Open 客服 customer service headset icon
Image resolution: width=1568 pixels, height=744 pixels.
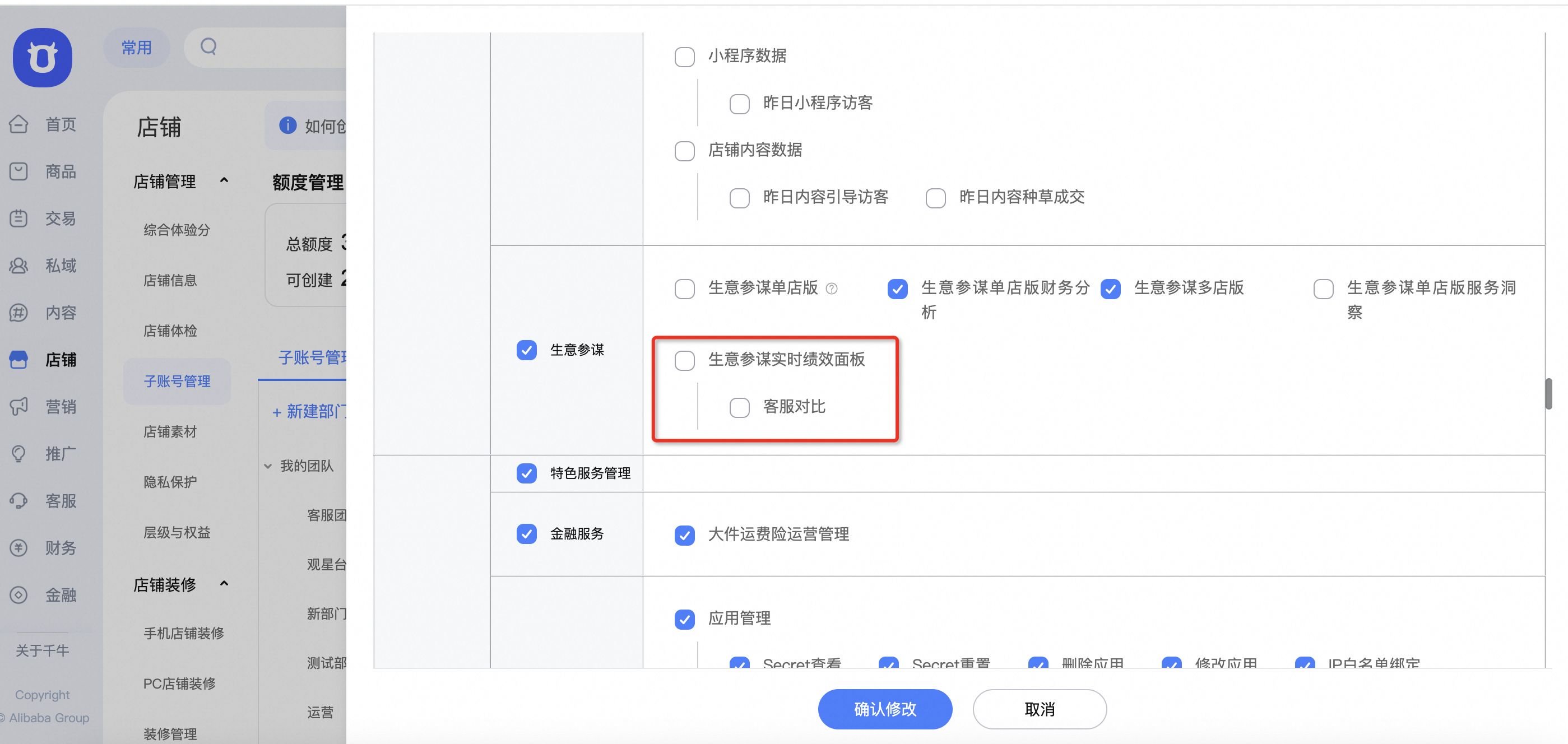19,501
